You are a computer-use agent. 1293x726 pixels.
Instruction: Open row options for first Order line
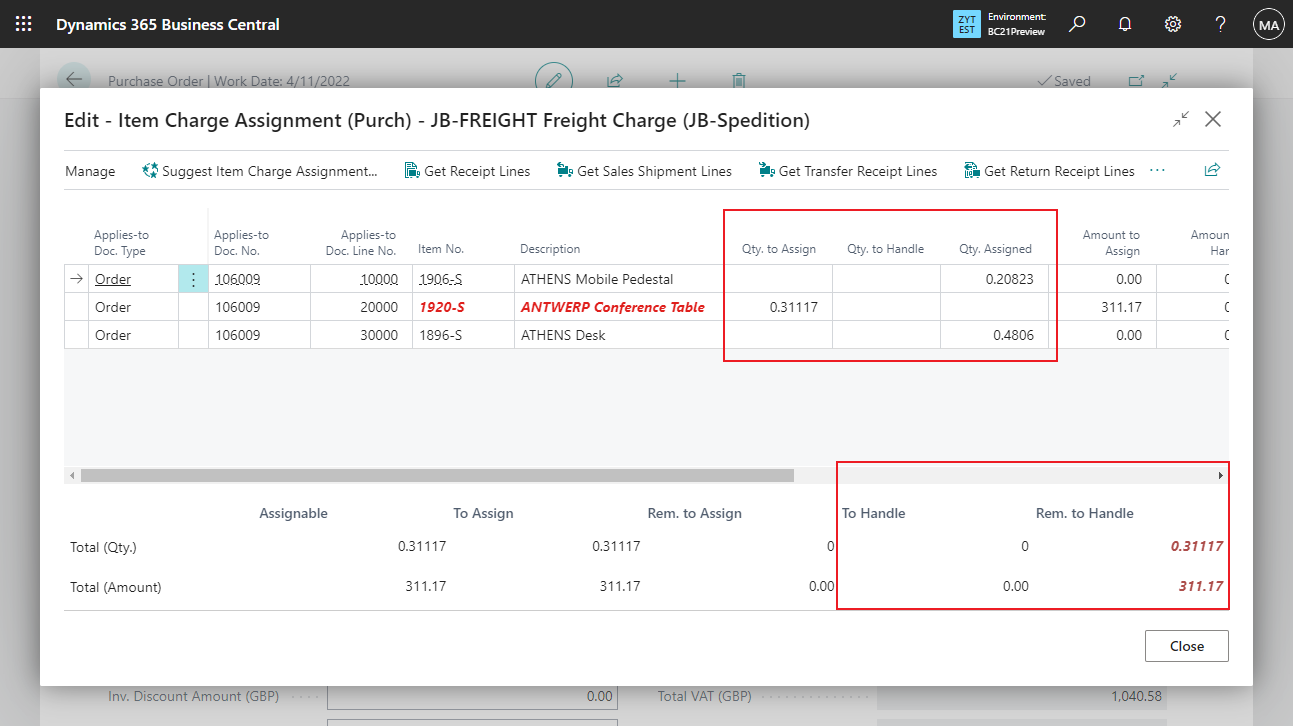coord(193,280)
